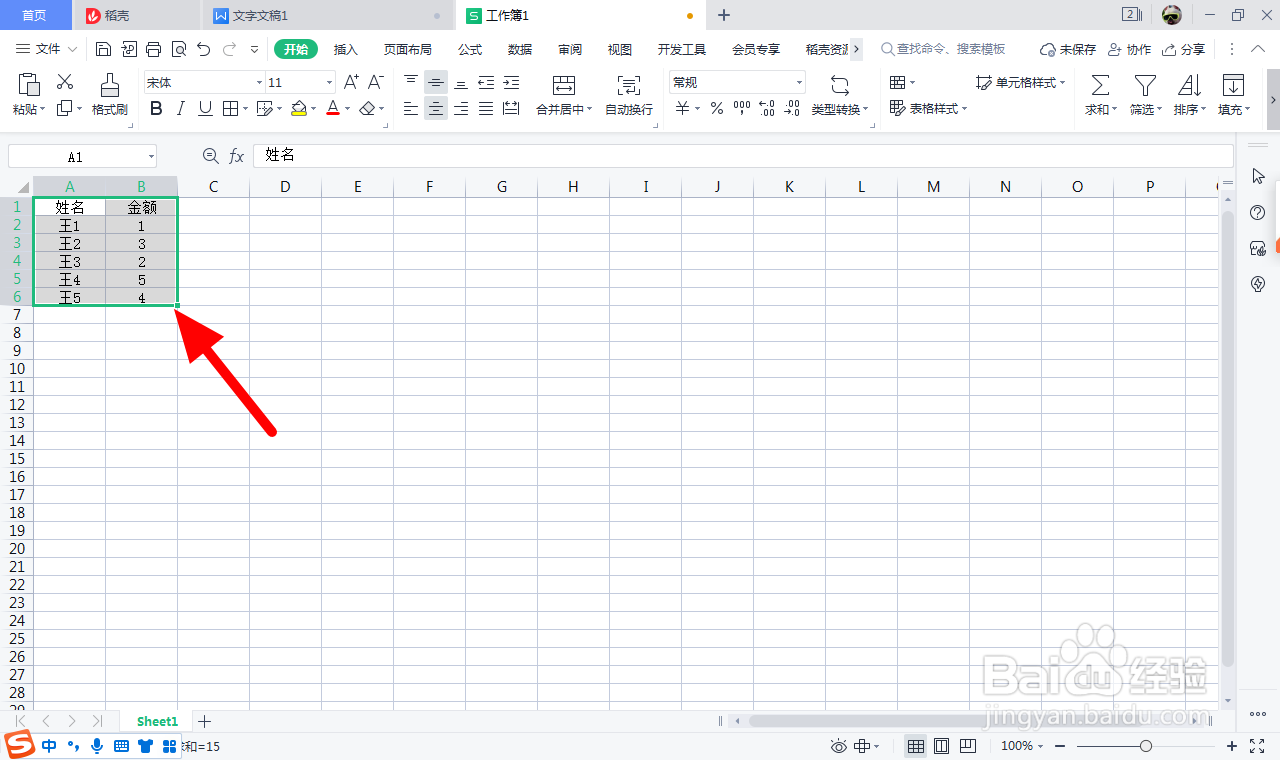Viewport: 1280px width, 760px height.
Task: Open the font size 11 dropdown
Action: coord(329,83)
